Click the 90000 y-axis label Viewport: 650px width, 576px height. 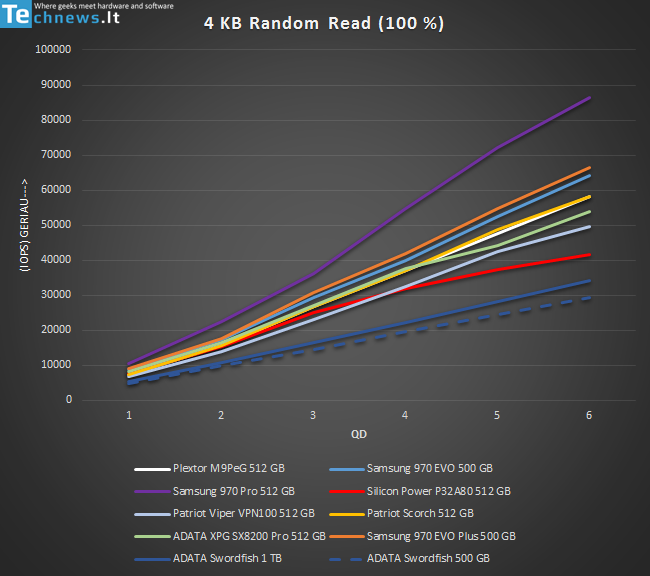coord(56,85)
